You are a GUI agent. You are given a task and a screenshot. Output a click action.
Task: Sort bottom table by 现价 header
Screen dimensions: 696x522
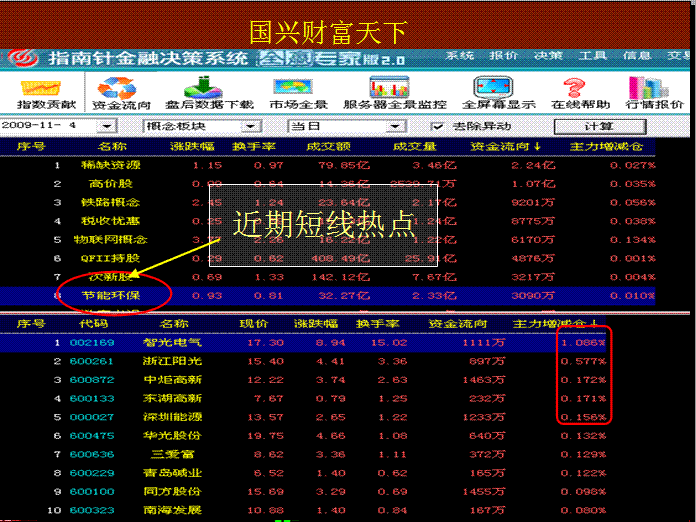coord(254,324)
